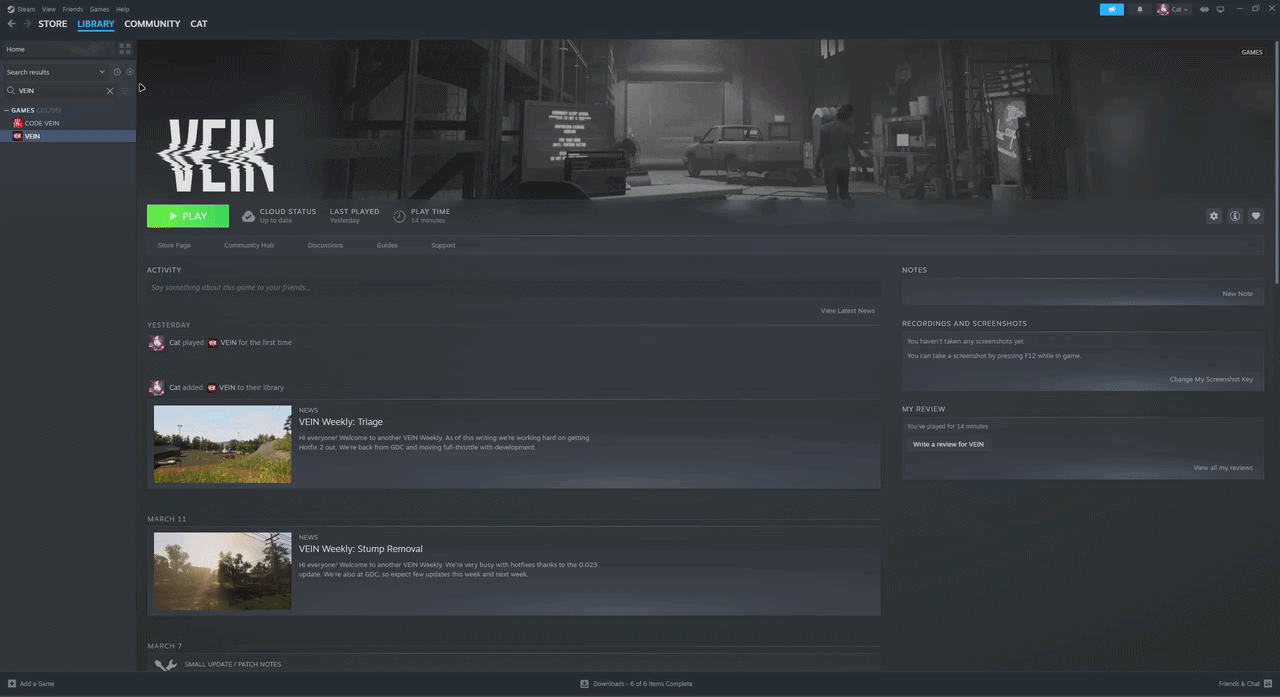This screenshot has width=1280, height=697.
Task: Toggle ready-to-play games filter
Action: (x=130, y=72)
